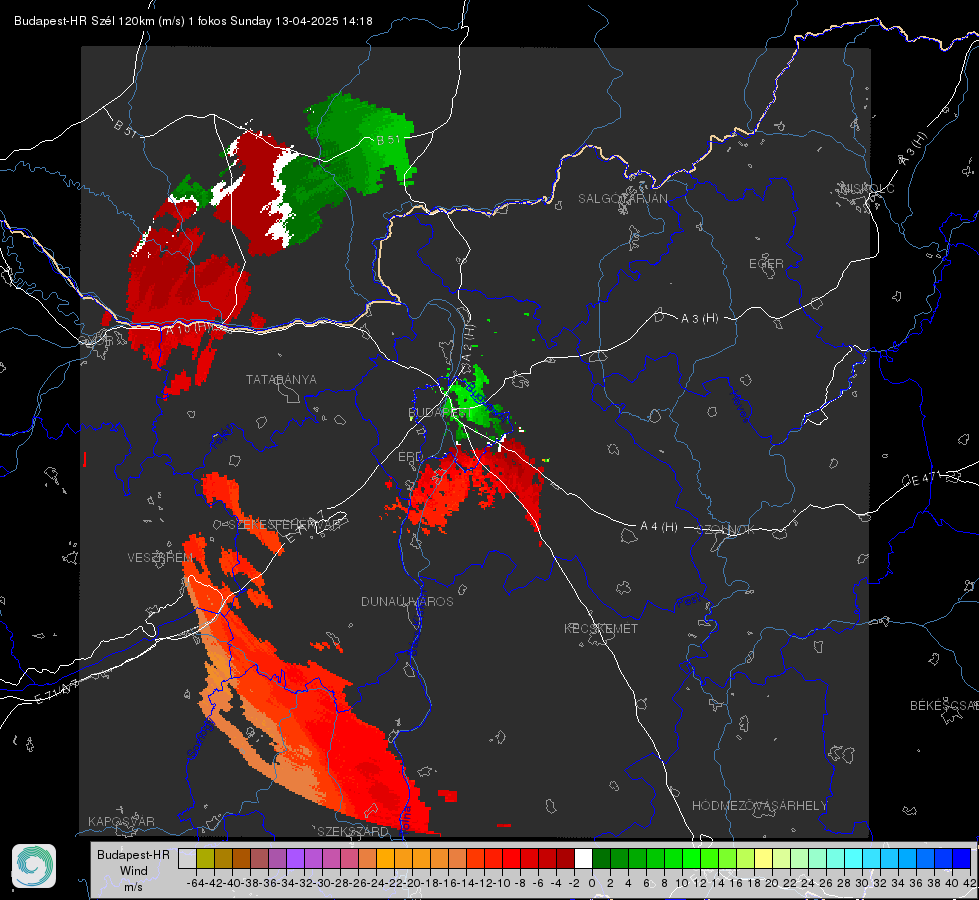Viewport: 979px width, 900px height.
Task: Select the BEKESCSABA city label
Action: (944, 706)
